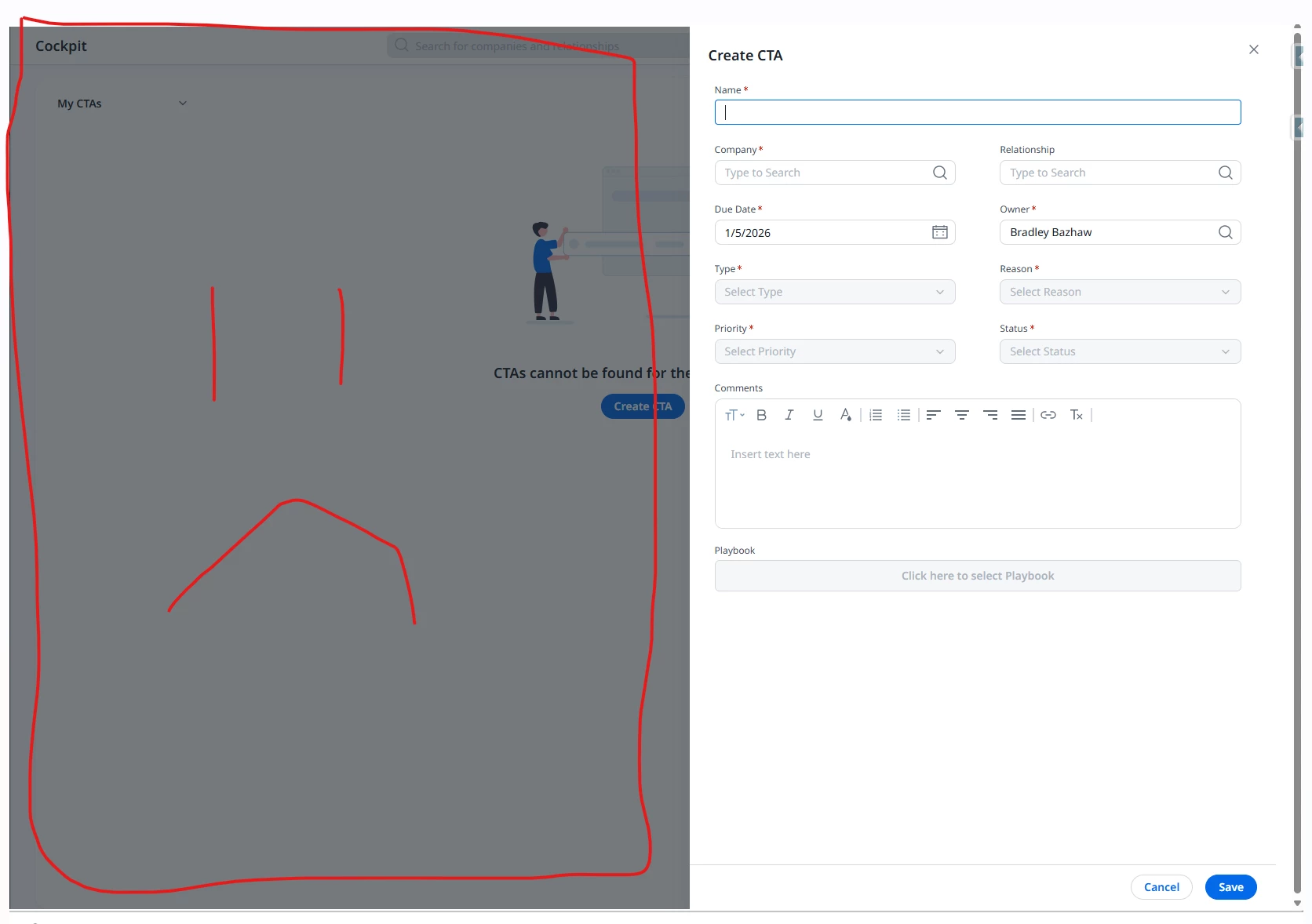Open the Select Reason dropdown

(x=1120, y=292)
